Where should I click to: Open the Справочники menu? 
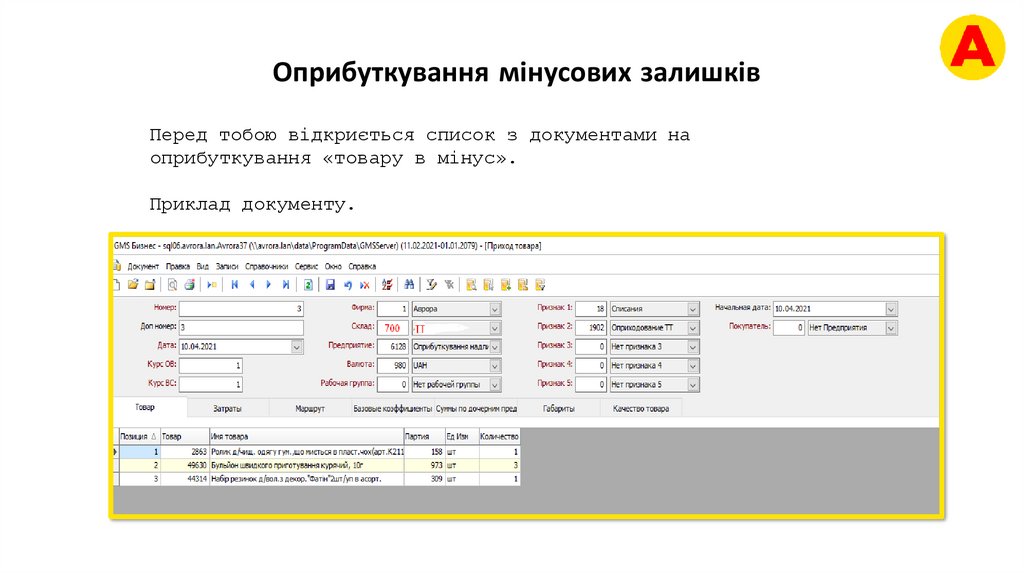[x=266, y=266]
